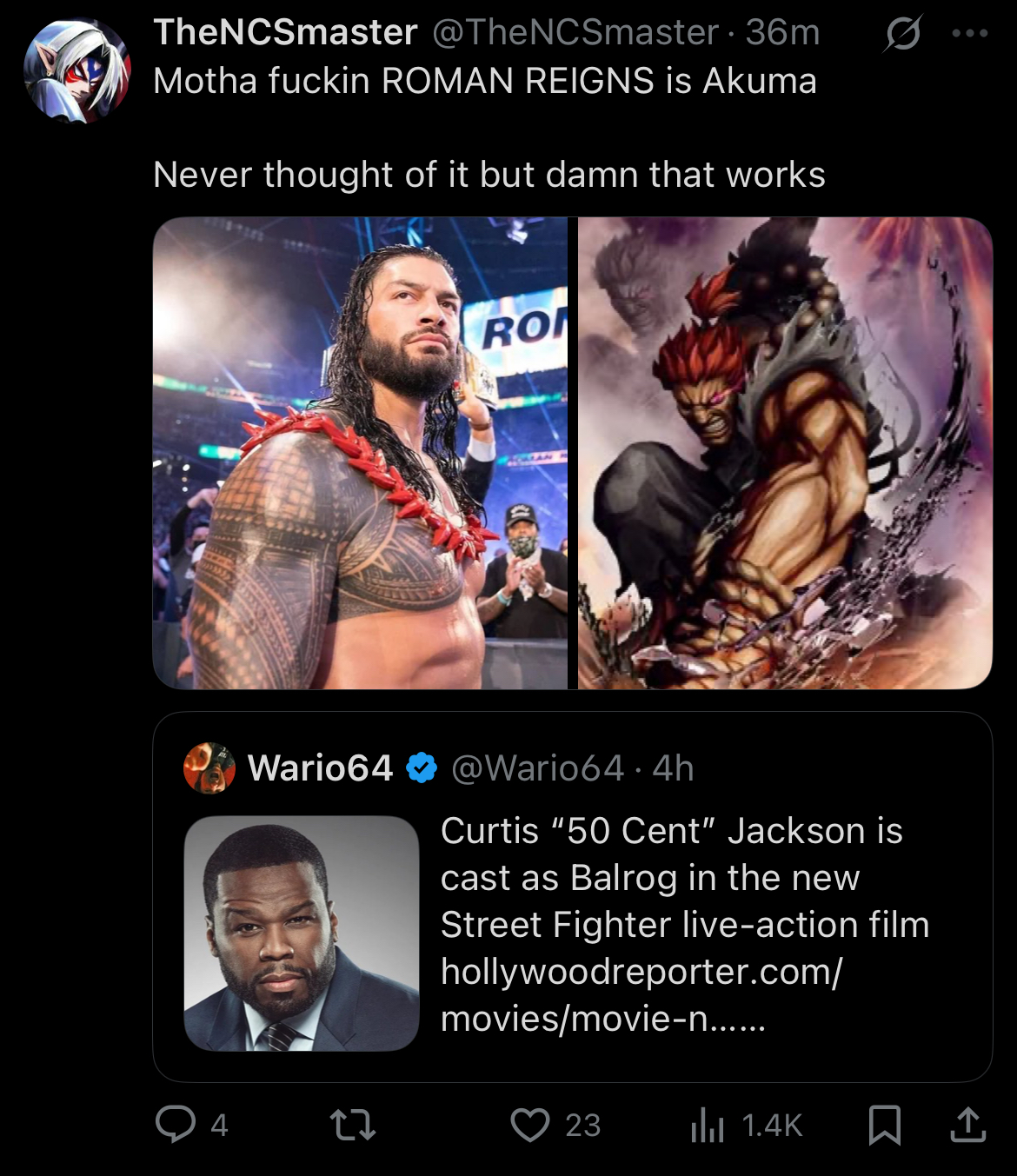Screen dimensions: 1017x1176
Task: Visit @TheNCSmaster handle link
Action: pos(575,33)
